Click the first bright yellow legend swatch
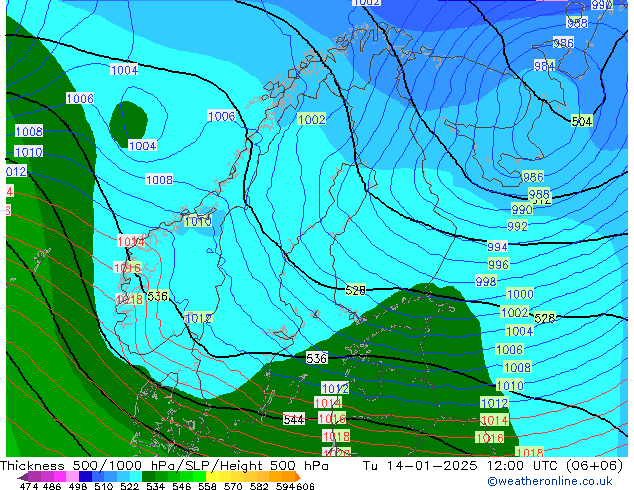This screenshot has width=634, height=490. [x=213, y=477]
